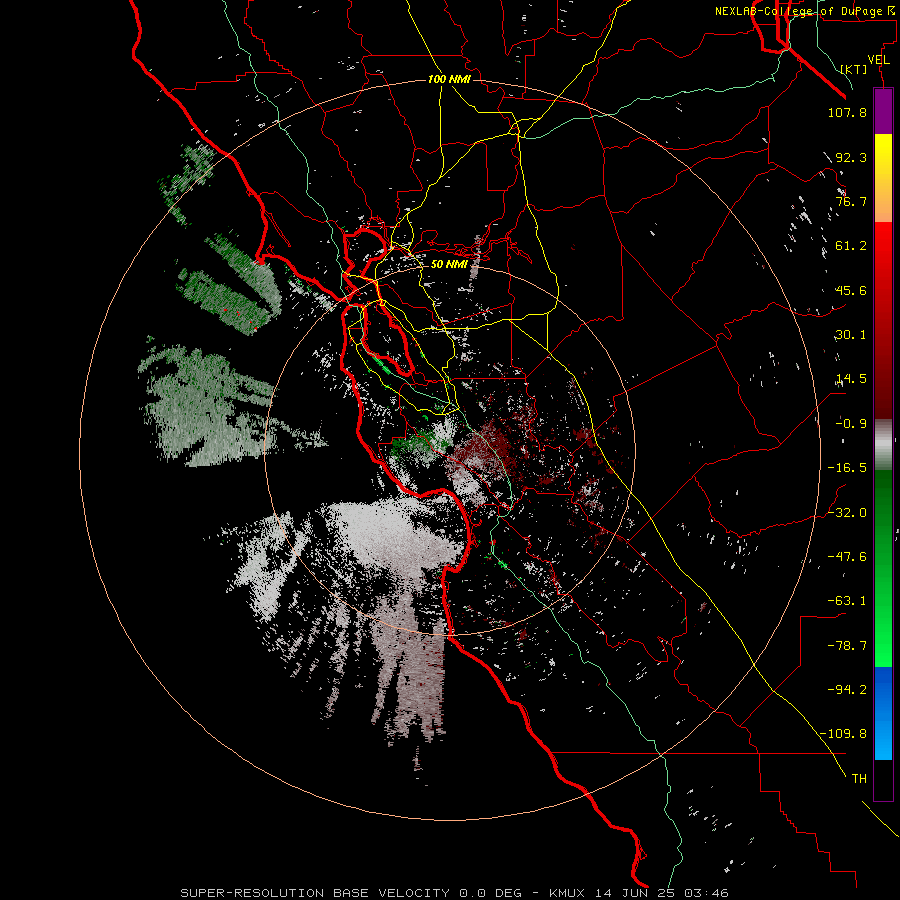Click the Super-Resolution Base Velocity caption at bottom
This screenshot has height=900, width=900.
[x=454, y=893]
